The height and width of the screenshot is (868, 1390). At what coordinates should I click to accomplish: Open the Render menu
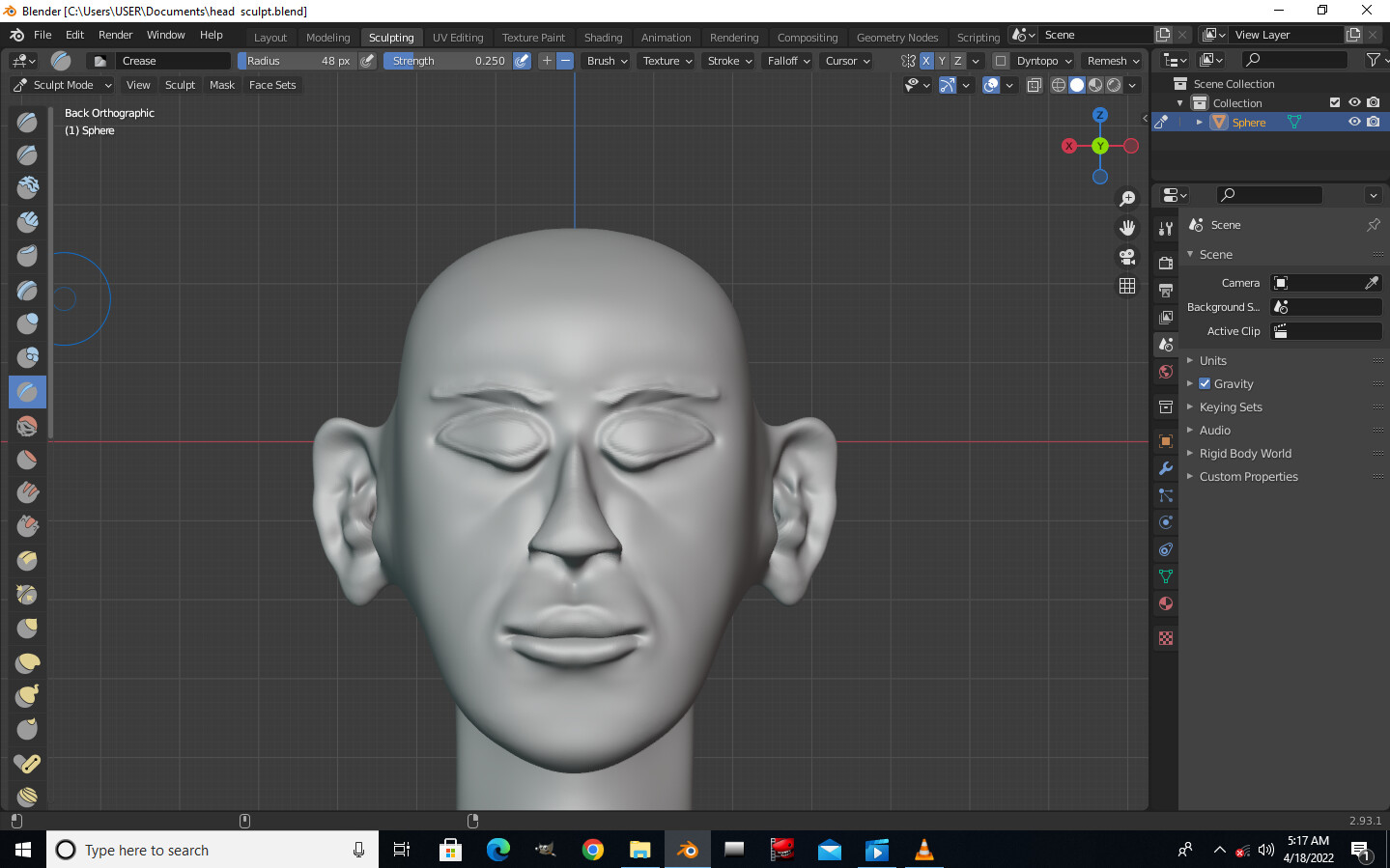tap(115, 35)
